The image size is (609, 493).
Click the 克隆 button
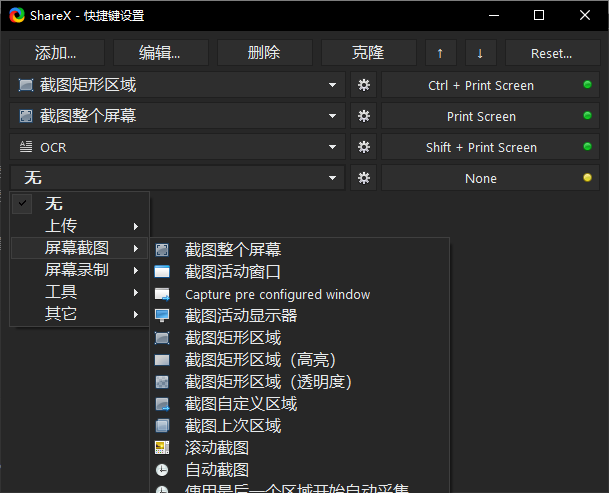(369, 52)
